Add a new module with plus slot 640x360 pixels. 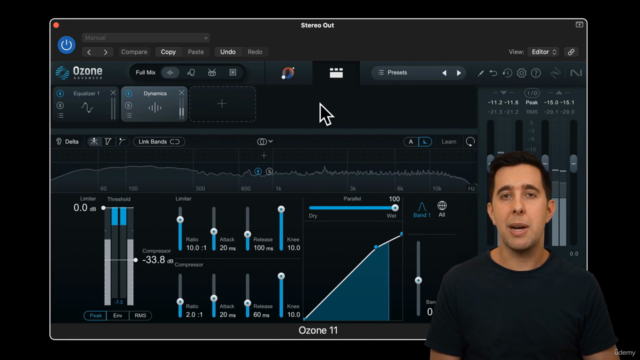222,104
